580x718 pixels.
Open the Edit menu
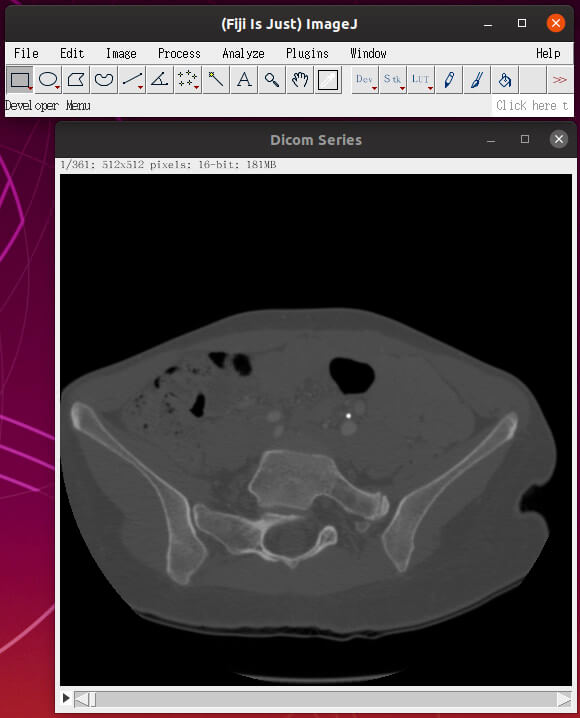[72, 54]
